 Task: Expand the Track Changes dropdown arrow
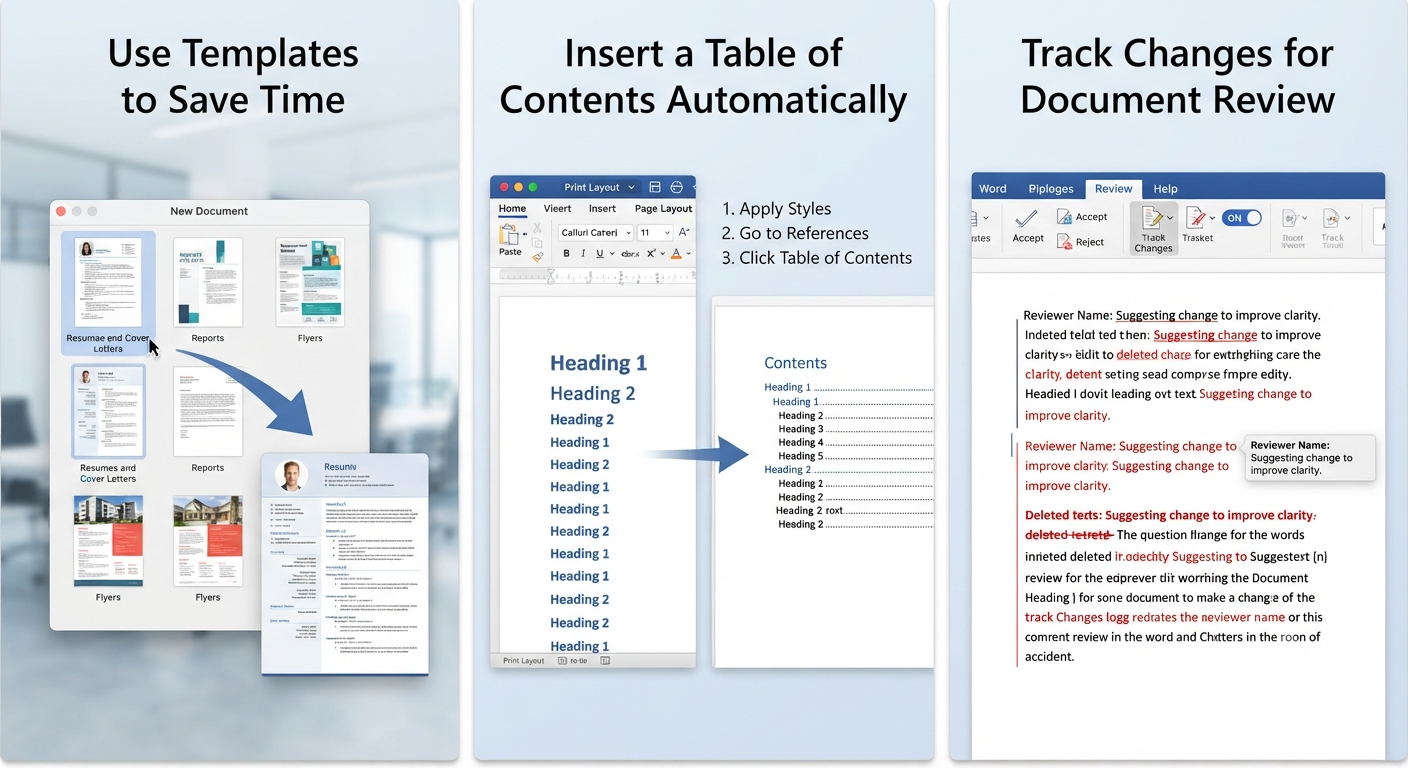tap(1170, 218)
